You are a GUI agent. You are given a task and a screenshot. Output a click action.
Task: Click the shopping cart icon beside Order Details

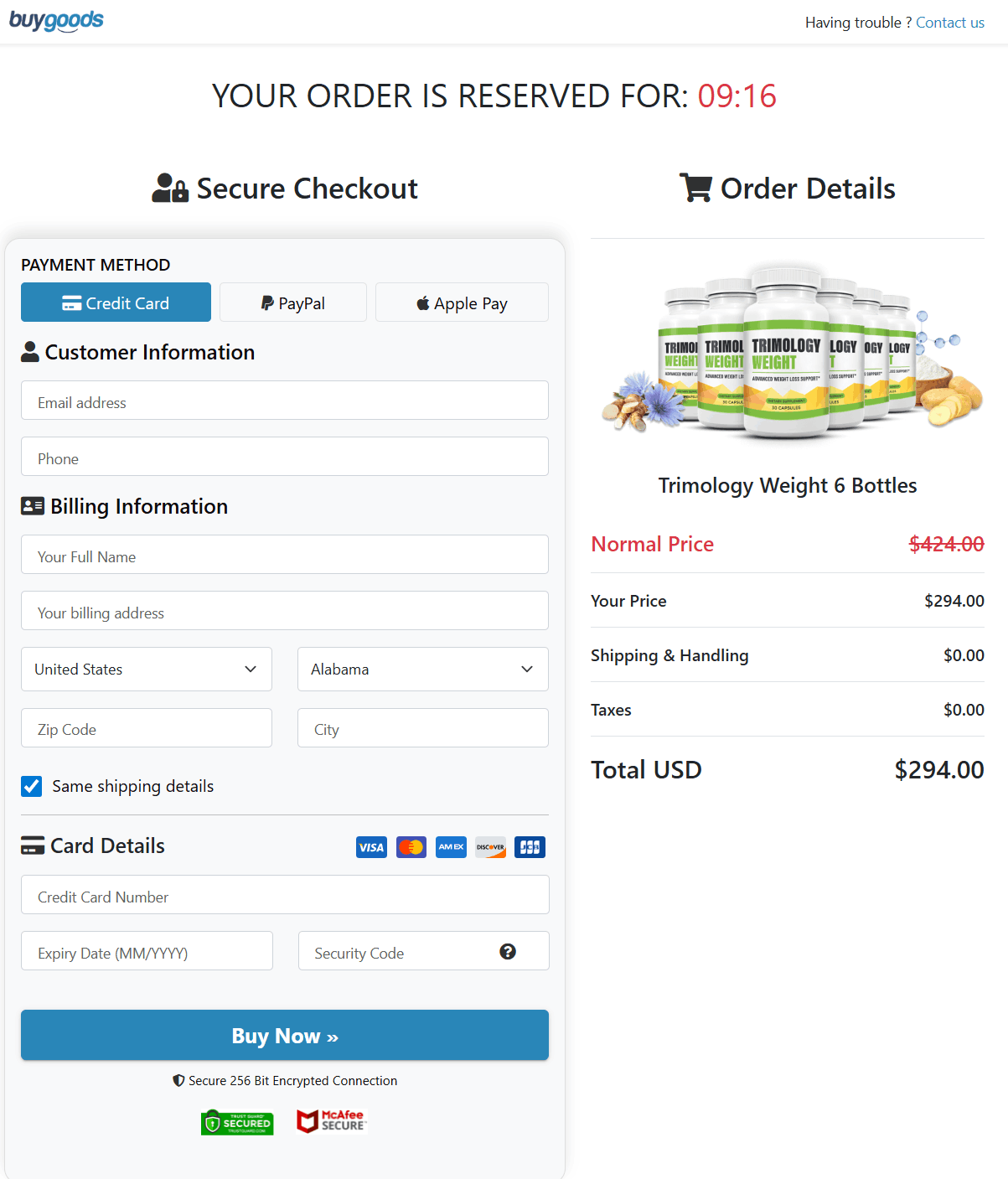[x=696, y=188]
